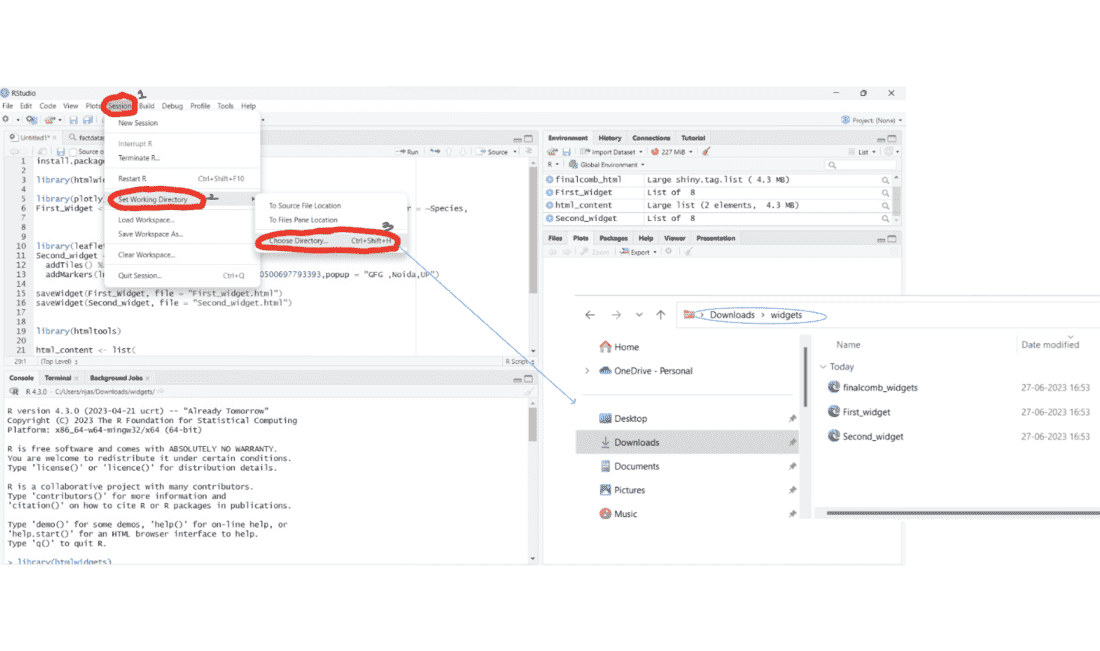Expand the OneDrive - Personal tree node
The height and width of the screenshot is (651, 1100).
(x=587, y=371)
